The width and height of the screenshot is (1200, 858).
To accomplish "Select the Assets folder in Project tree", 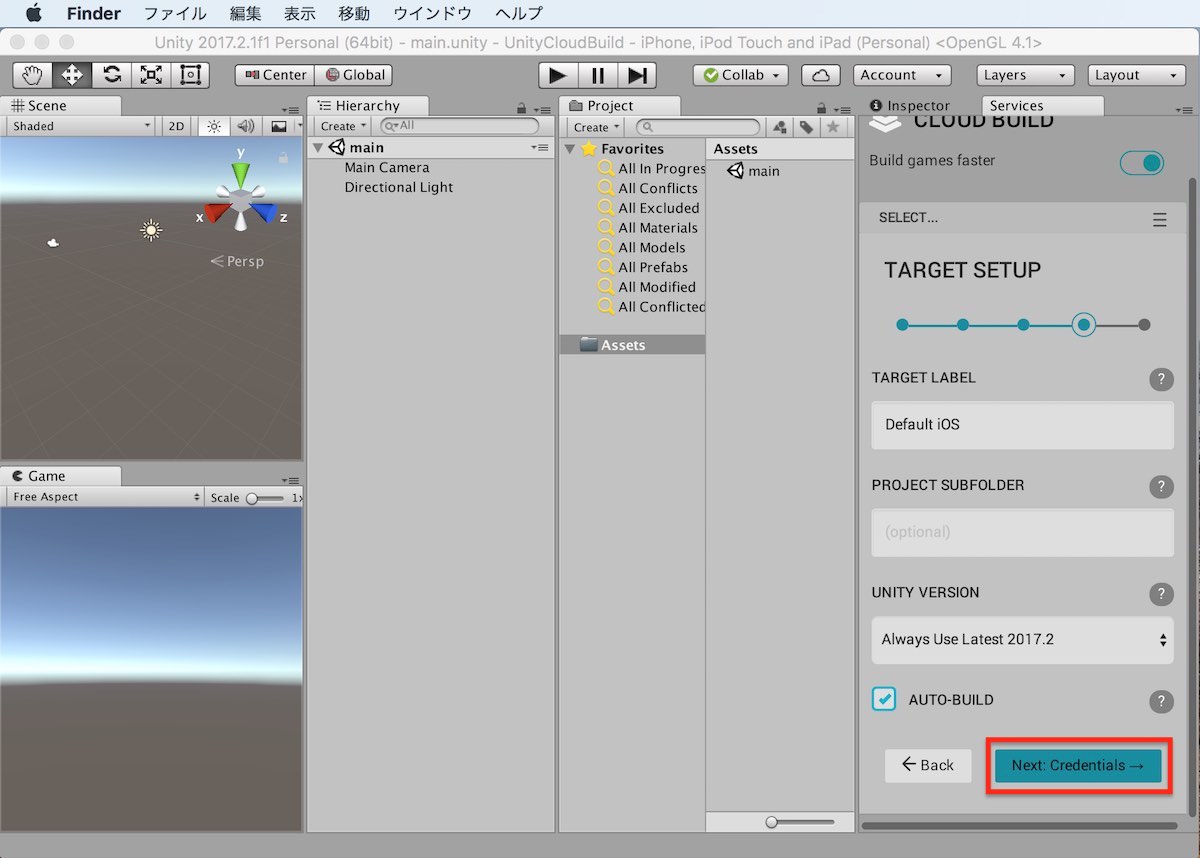I will coord(632,345).
